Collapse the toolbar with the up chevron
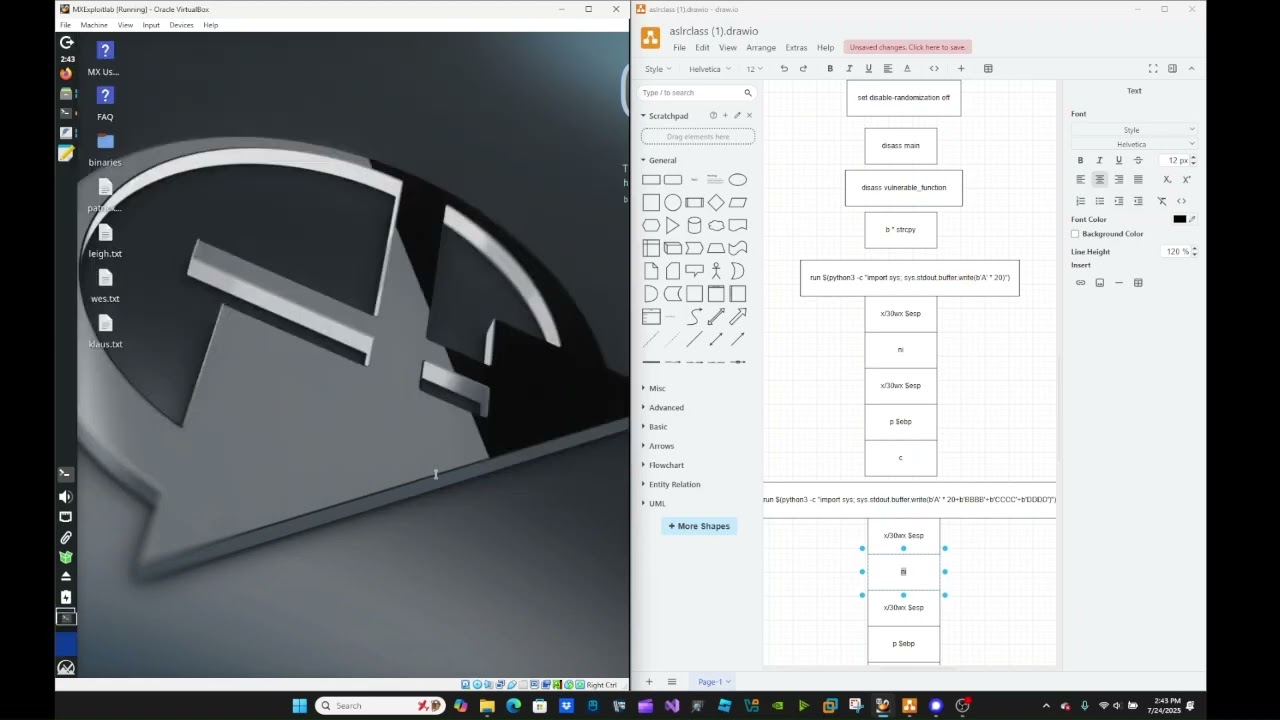The width and height of the screenshot is (1280, 720). pos(1191,69)
